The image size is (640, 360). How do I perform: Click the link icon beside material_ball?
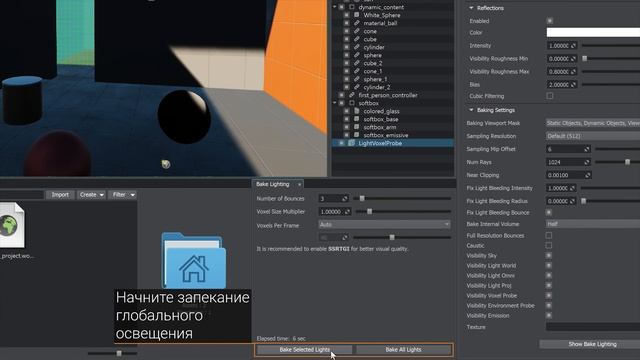[357, 23]
